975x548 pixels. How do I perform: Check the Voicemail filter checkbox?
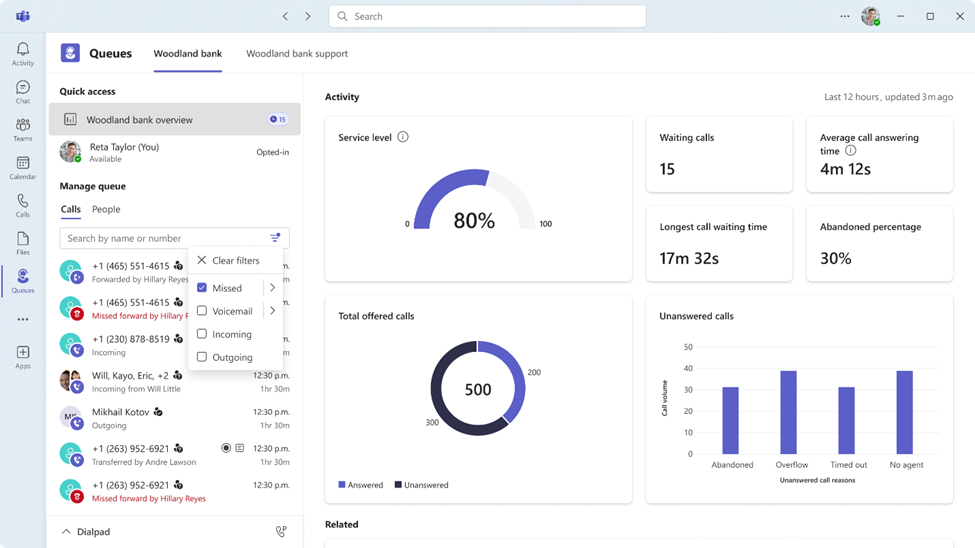click(x=201, y=310)
